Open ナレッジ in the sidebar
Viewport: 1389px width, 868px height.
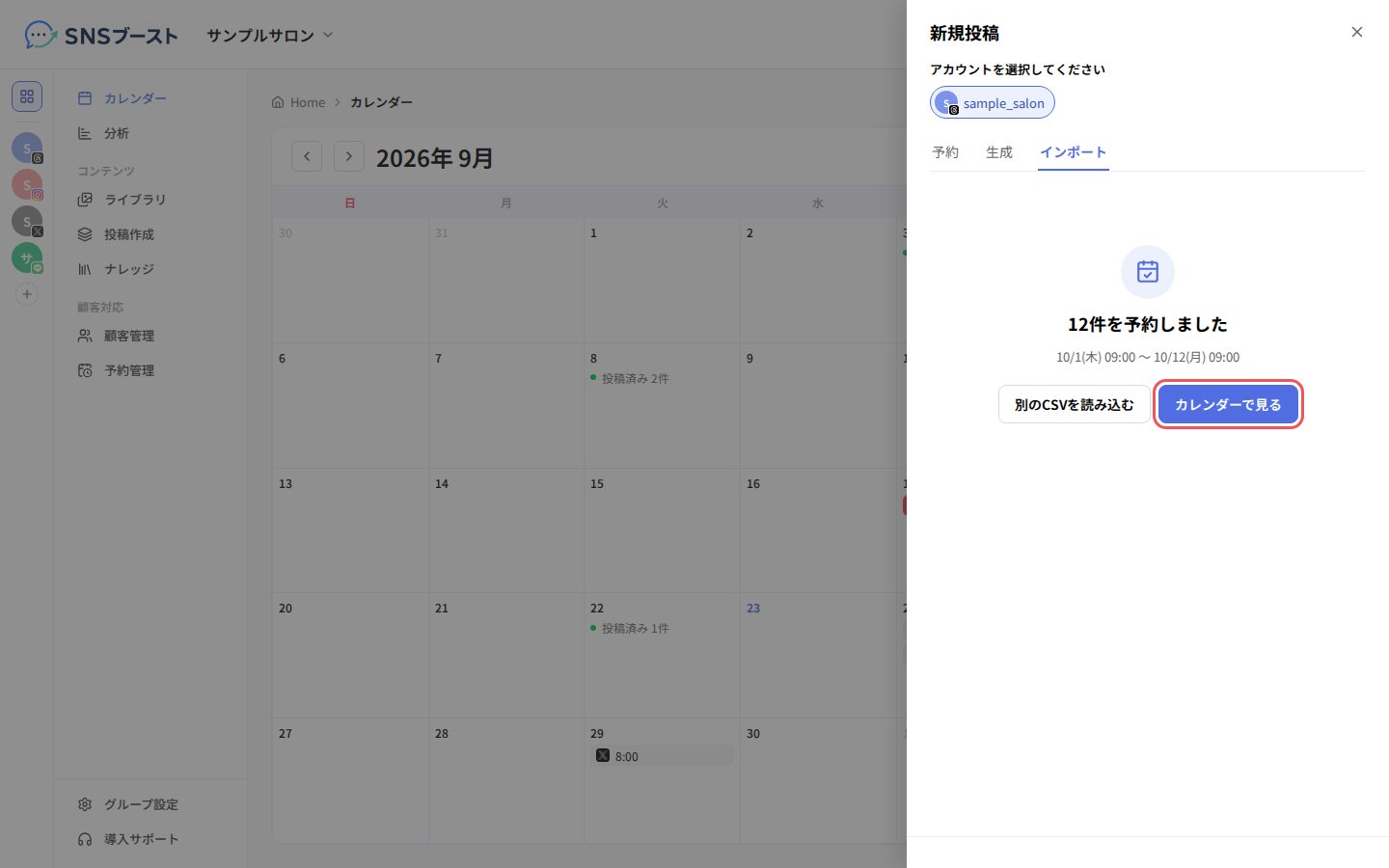click(150, 269)
